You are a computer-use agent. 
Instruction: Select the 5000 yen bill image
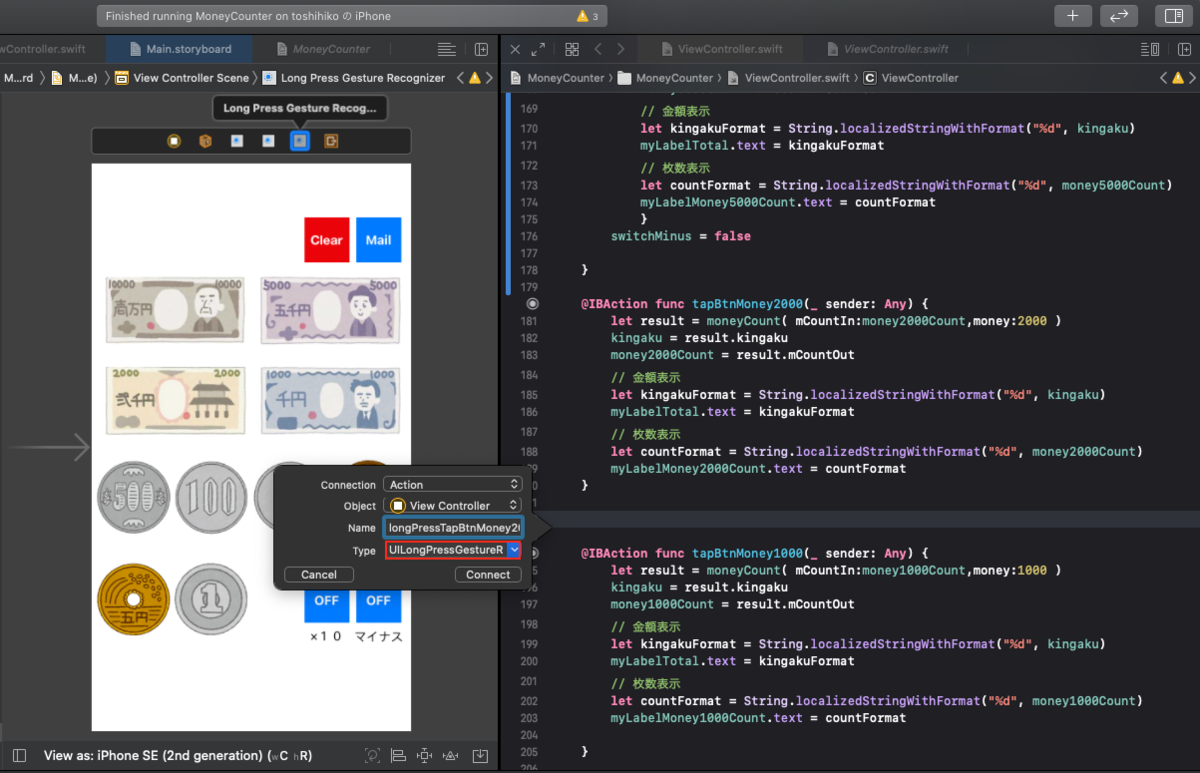[330, 310]
